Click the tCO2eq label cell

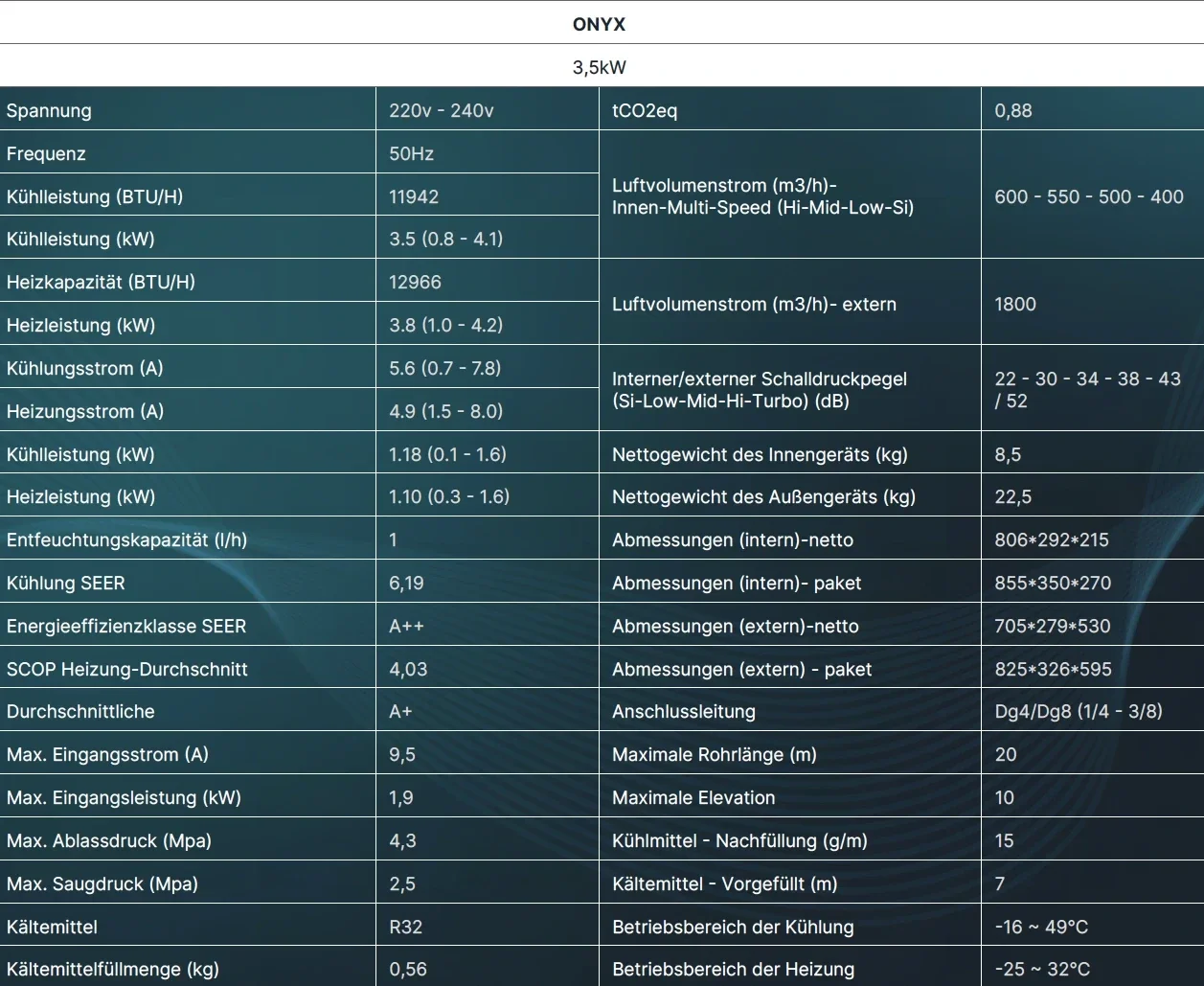[645, 110]
